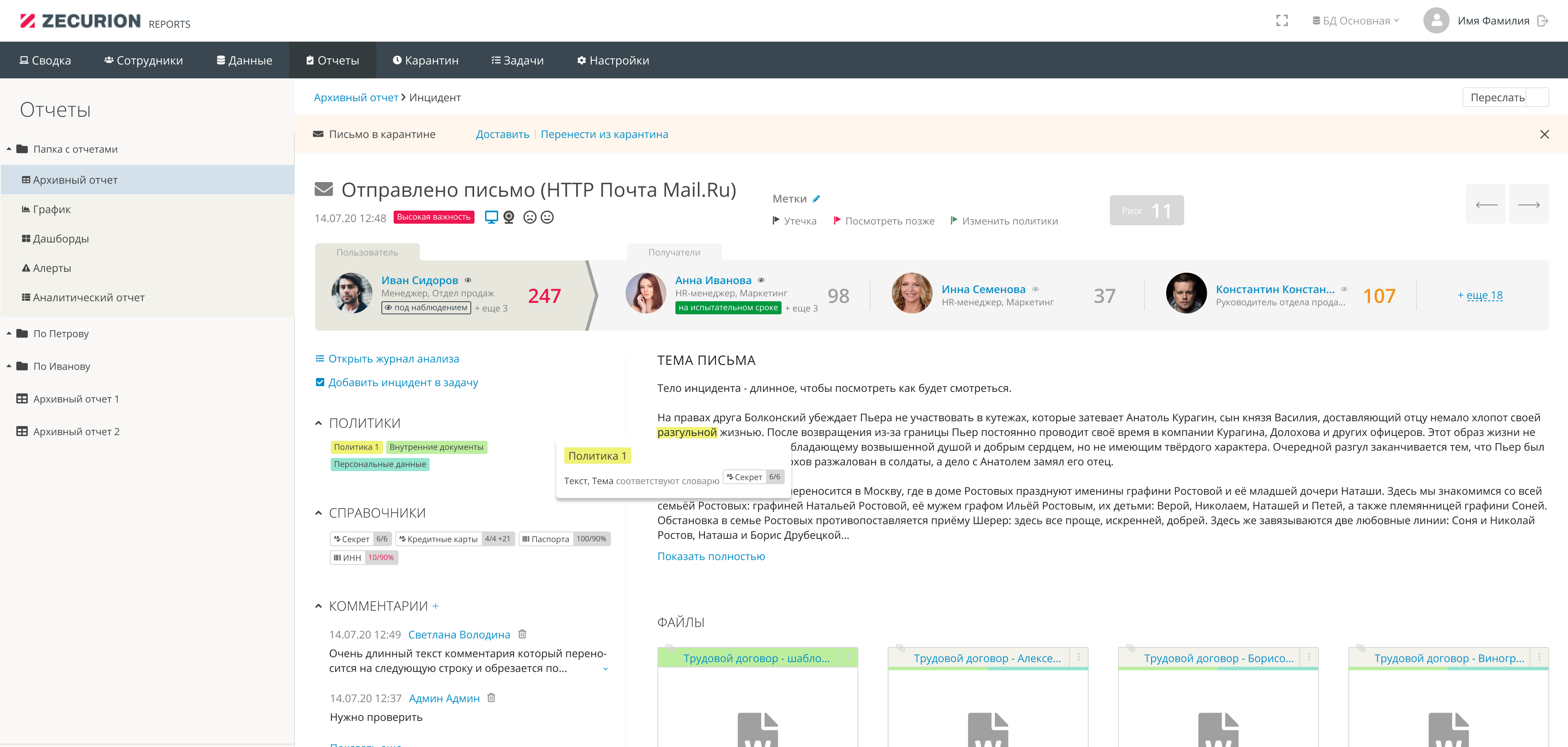Collapse the ПОЛИТИКИ section
This screenshot has width=1568, height=747.
click(x=318, y=423)
